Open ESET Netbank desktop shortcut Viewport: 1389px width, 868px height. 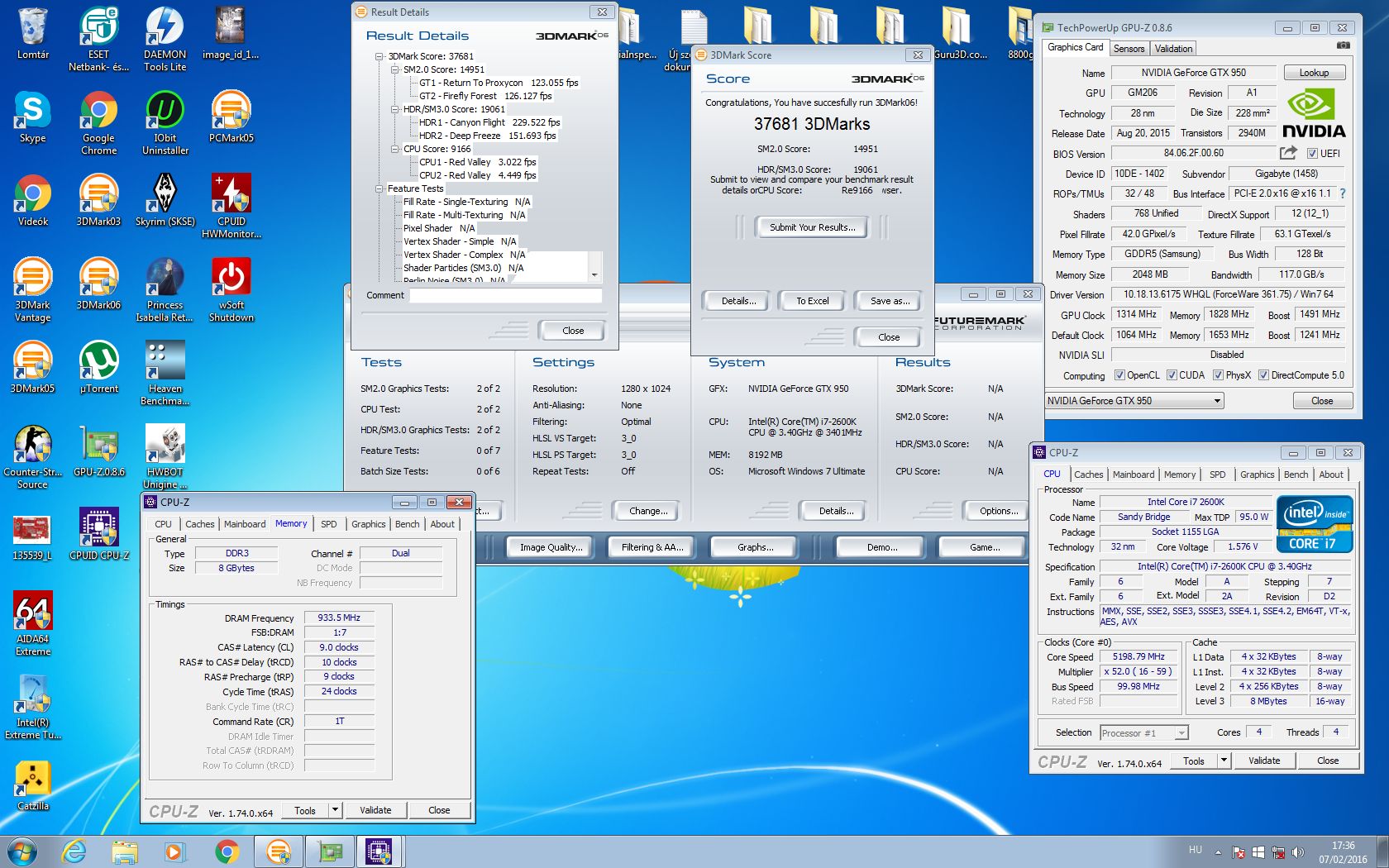(x=98, y=39)
